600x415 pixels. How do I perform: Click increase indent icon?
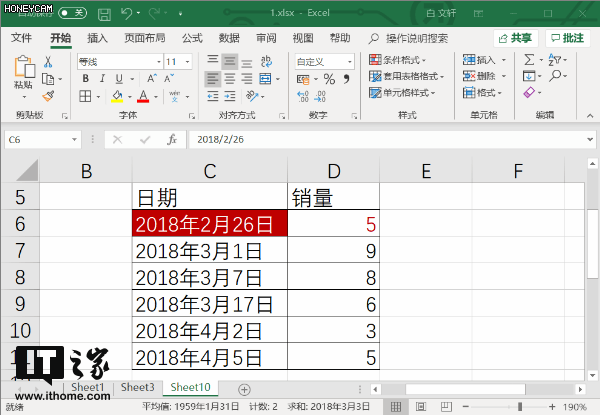click(230, 96)
